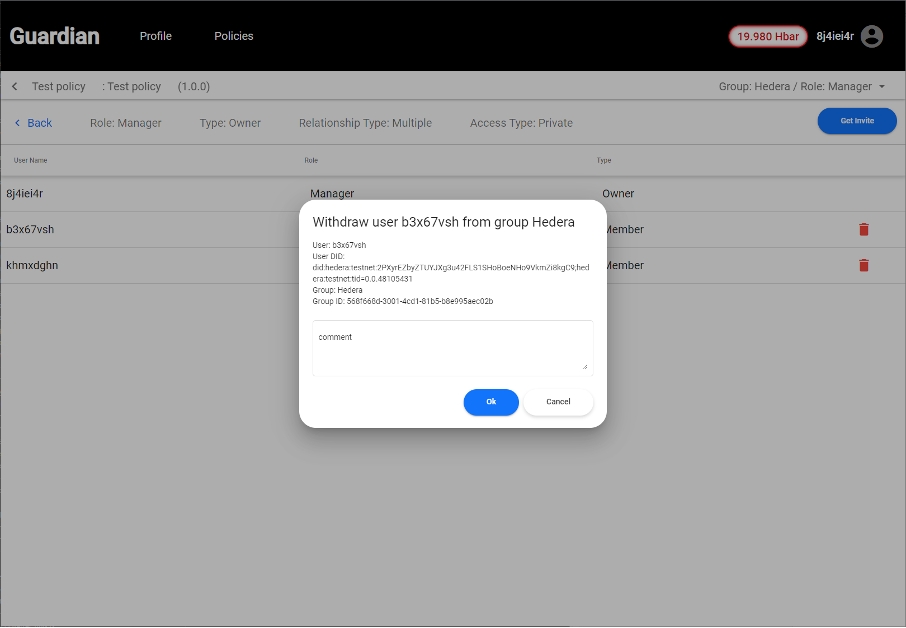Click the User Name column header
The image size is (906, 628).
click(x=31, y=160)
